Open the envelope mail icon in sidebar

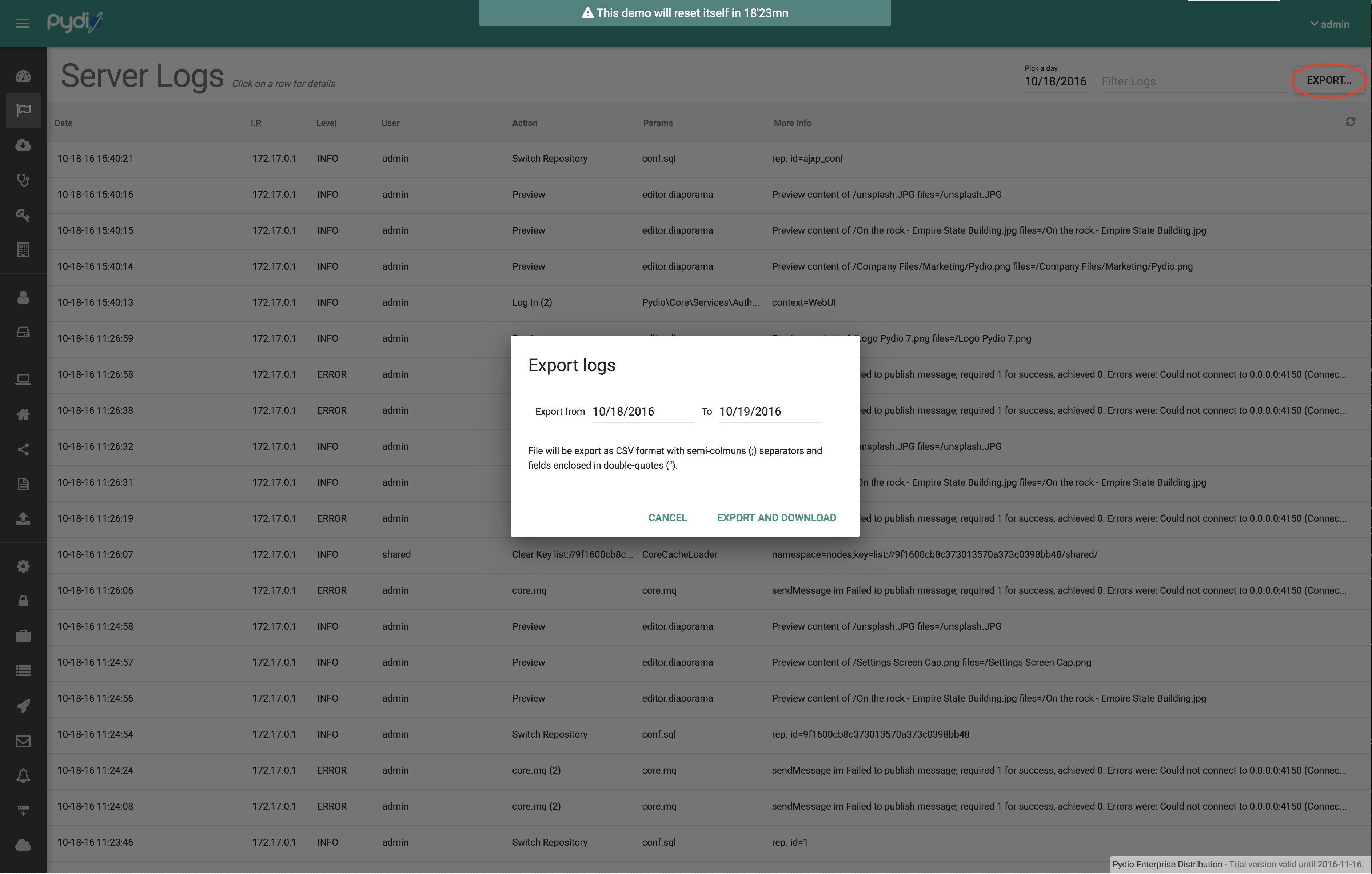23,741
